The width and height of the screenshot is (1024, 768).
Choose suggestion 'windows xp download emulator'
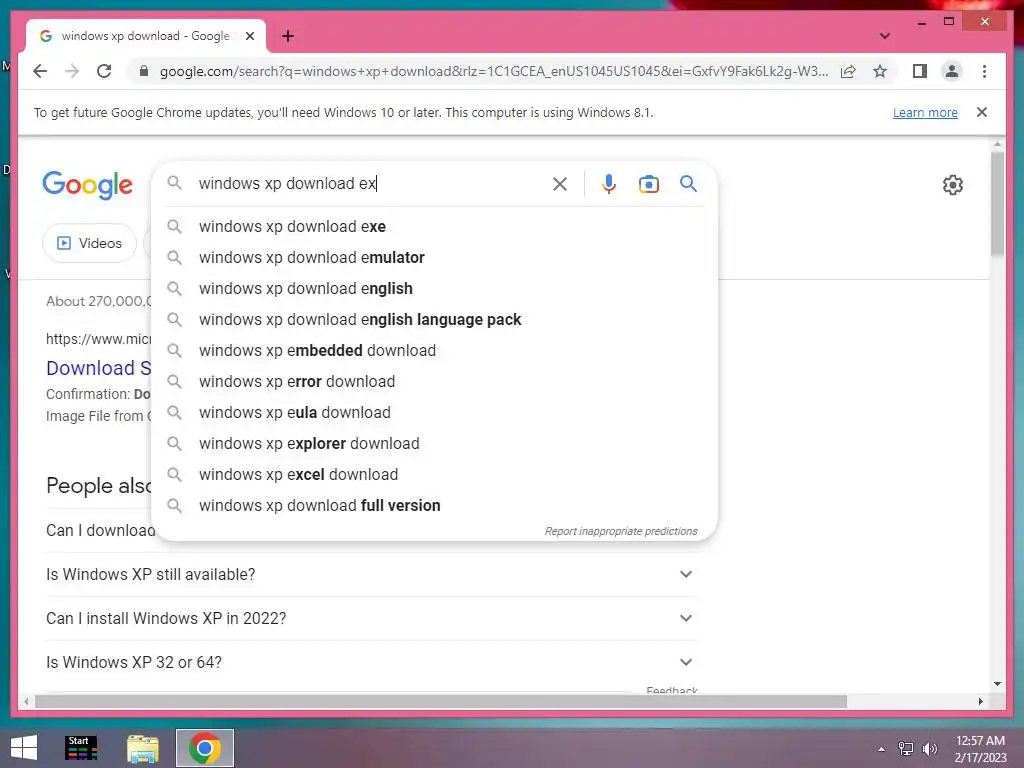[434, 257]
